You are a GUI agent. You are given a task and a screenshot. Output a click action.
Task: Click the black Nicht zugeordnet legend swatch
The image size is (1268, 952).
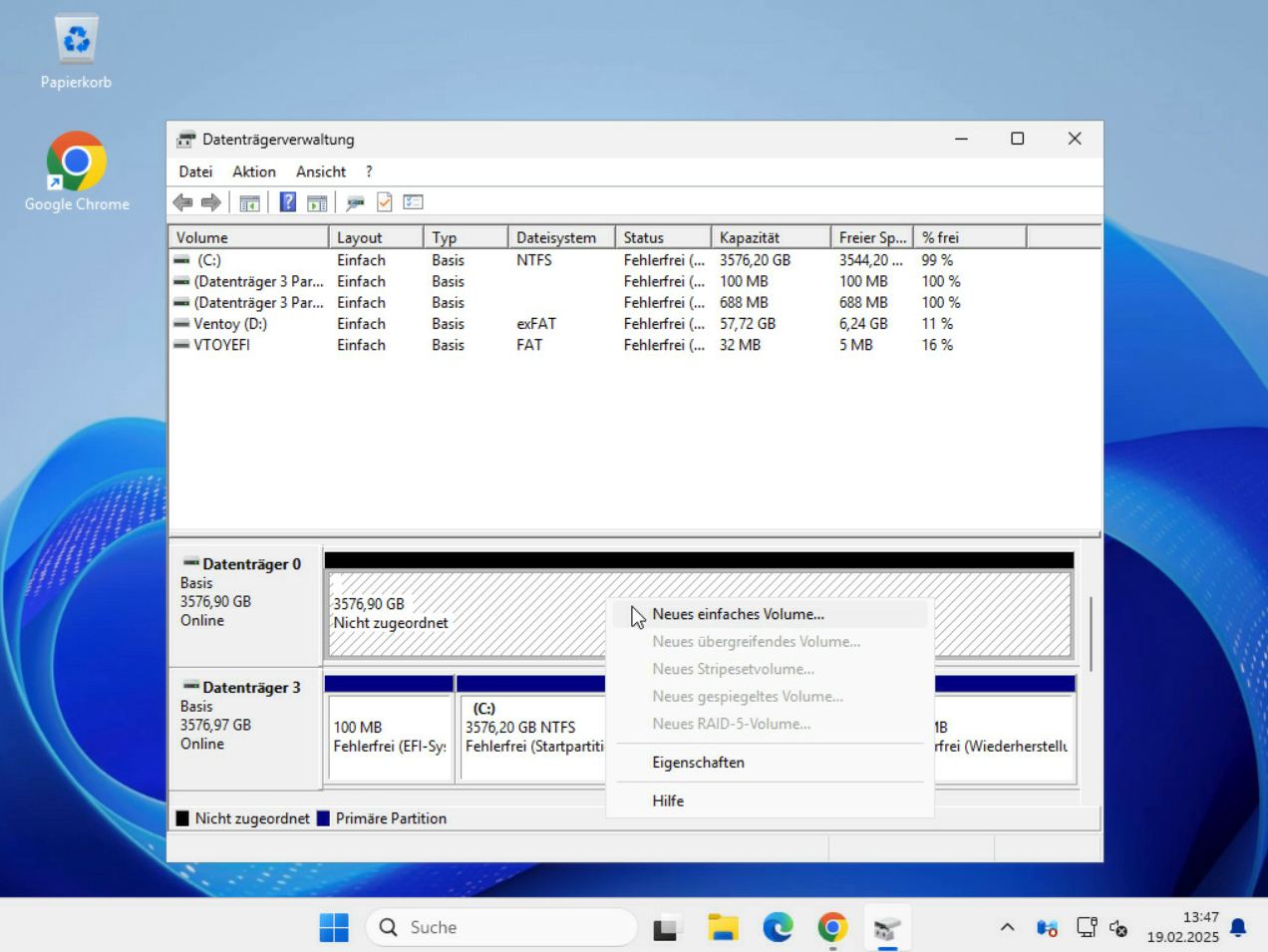point(182,818)
